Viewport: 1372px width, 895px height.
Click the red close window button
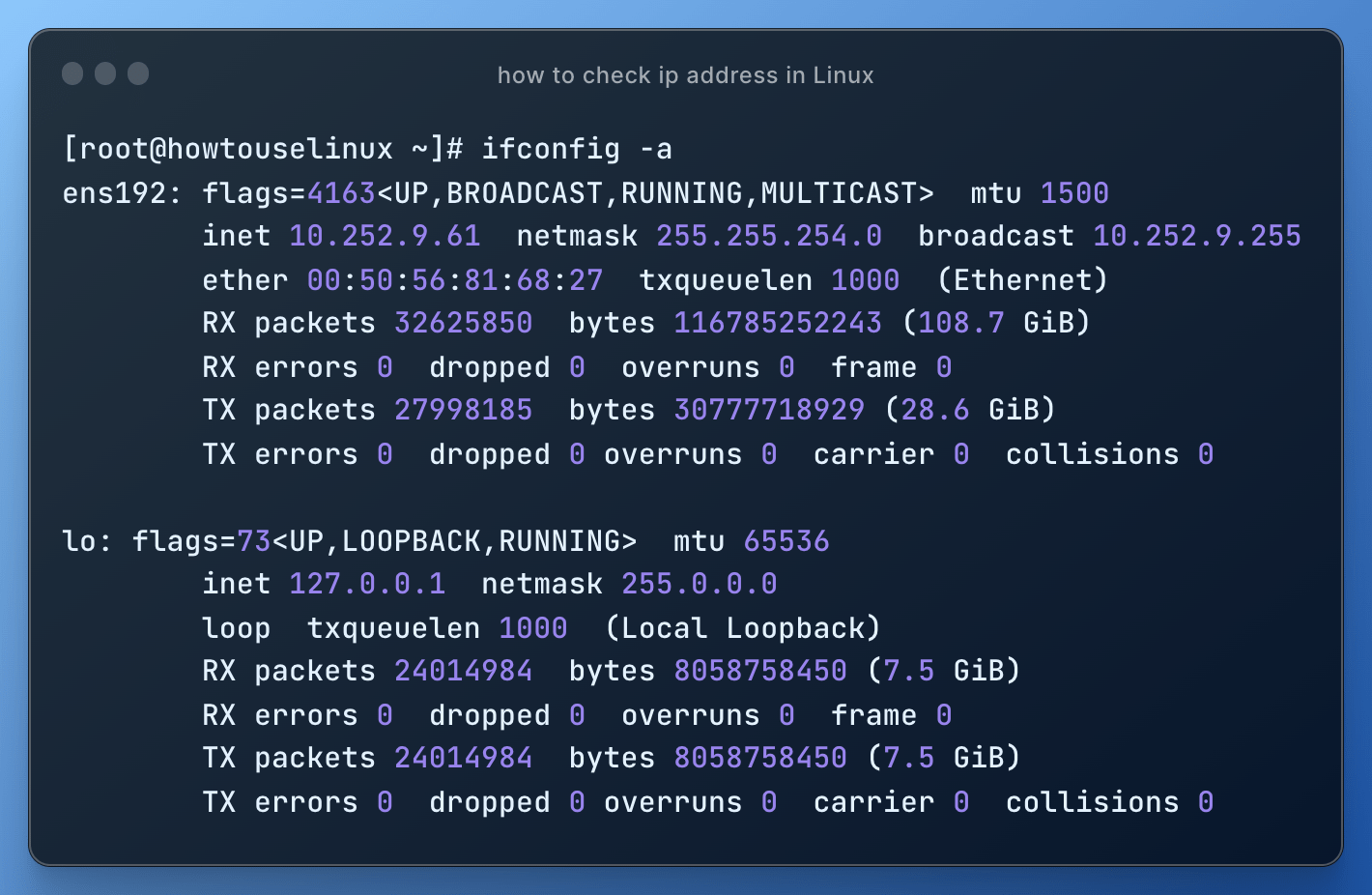tap(72, 73)
